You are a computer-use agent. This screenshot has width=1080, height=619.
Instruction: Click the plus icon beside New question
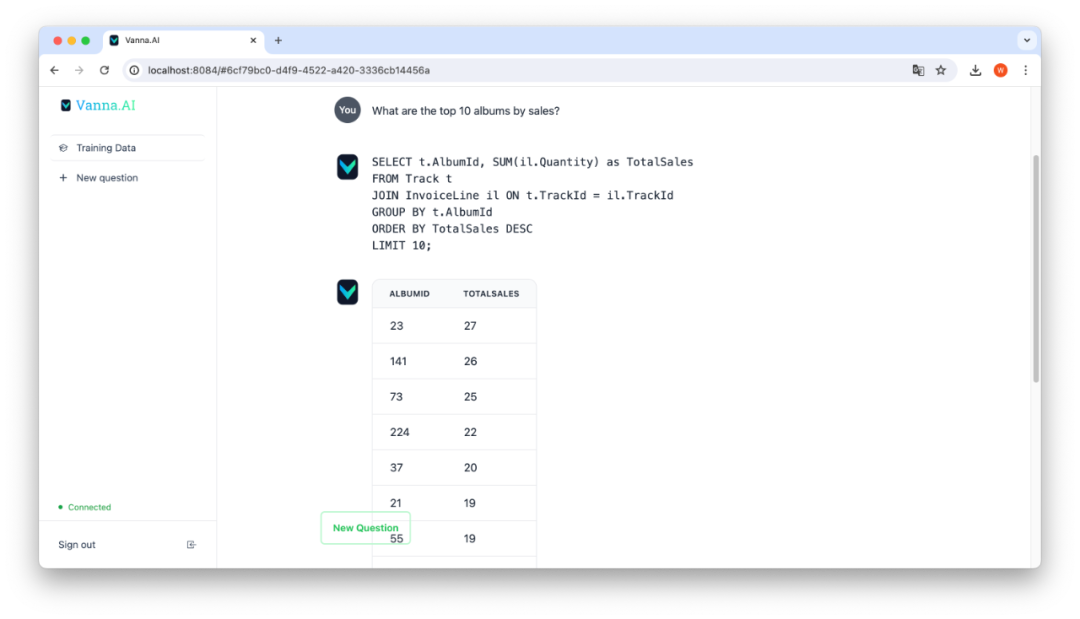coord(63,178)
